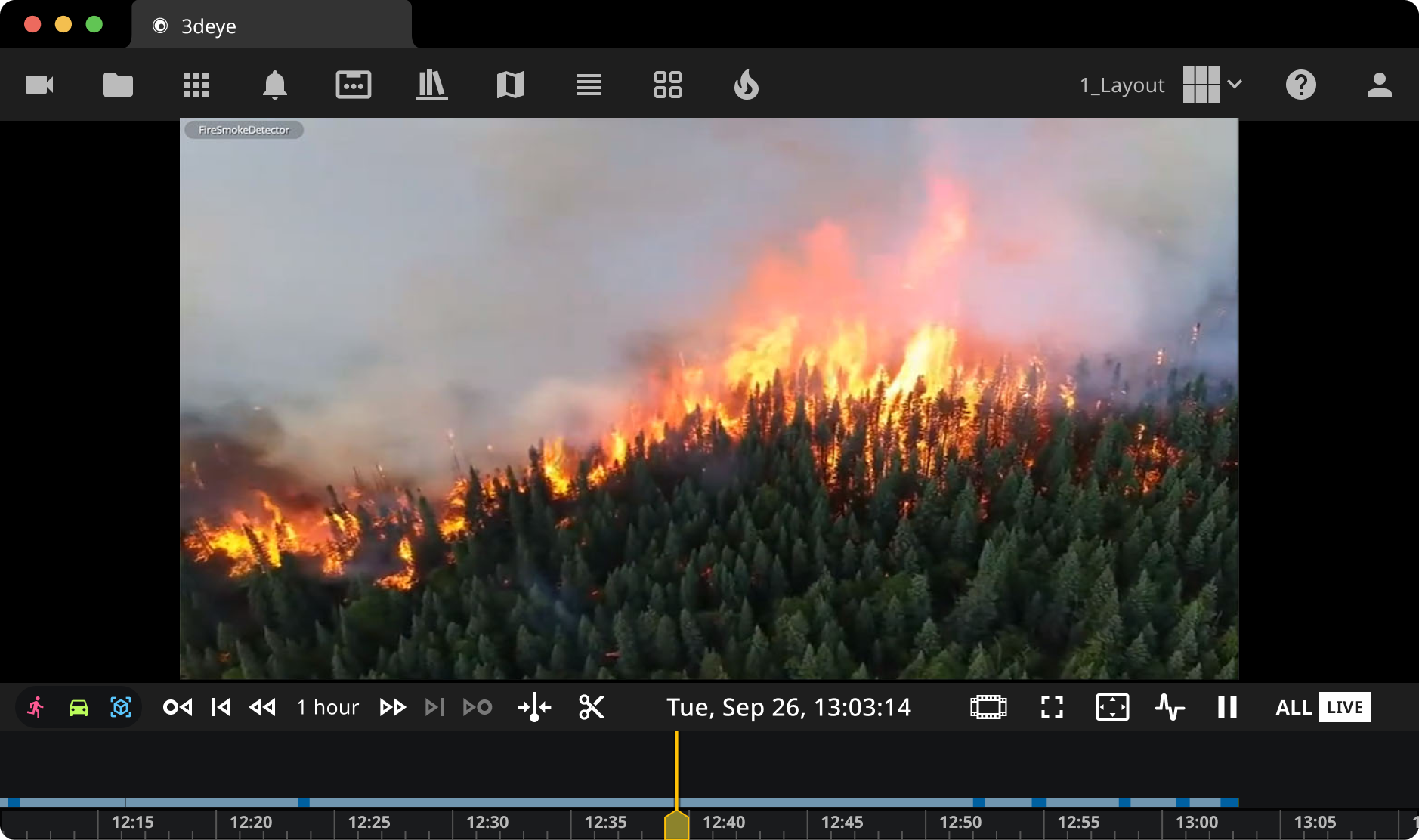Open the library books icon

[x=432, y=85]
